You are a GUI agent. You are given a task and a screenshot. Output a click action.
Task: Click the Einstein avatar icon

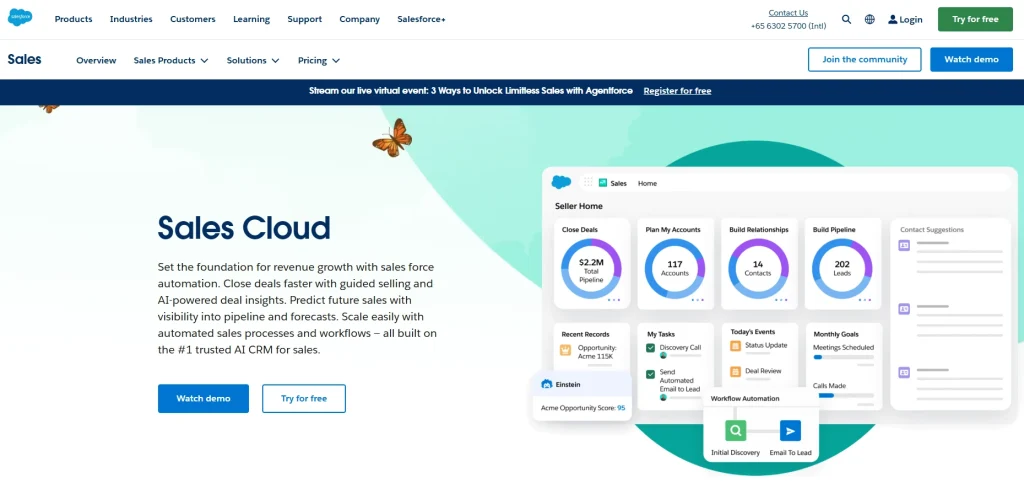pyautogui.click(x=547, y=384)
